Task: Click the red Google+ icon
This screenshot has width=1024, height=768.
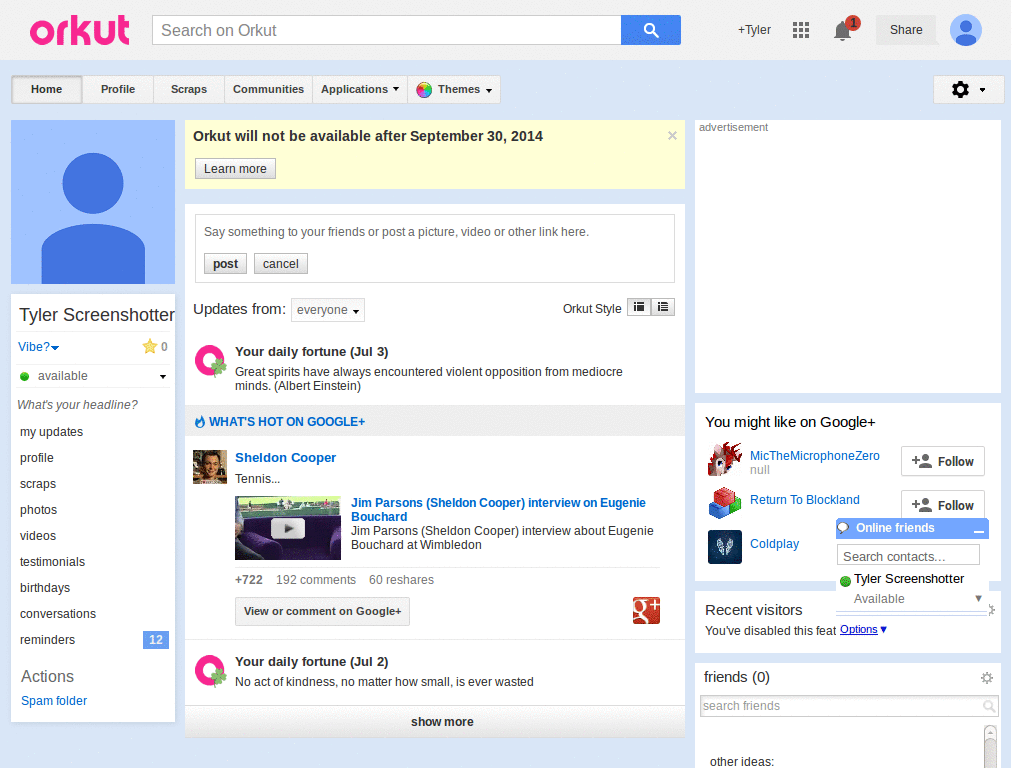Action: point(646,611)
